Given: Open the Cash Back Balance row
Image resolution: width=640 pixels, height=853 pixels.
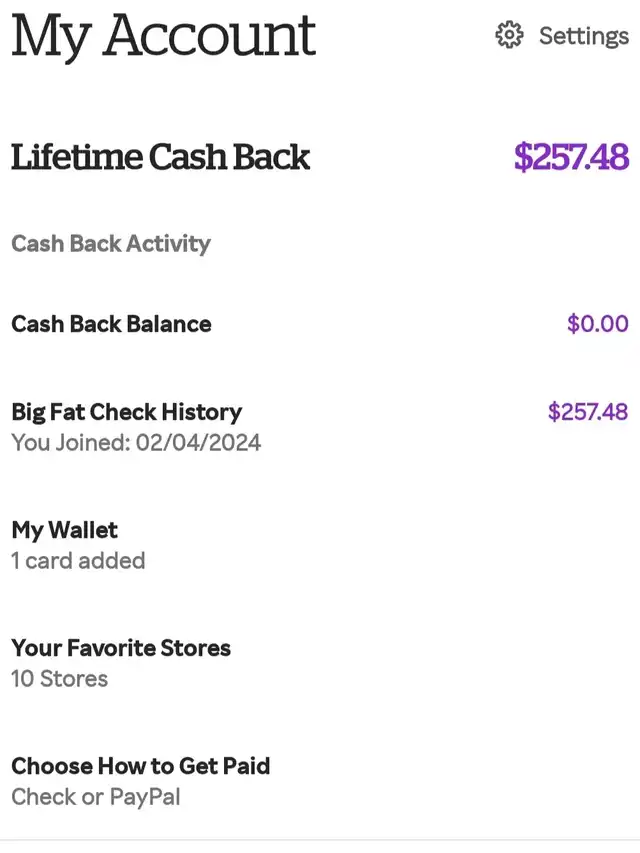Looking at the screenshot, I should (x=111, y=324).
